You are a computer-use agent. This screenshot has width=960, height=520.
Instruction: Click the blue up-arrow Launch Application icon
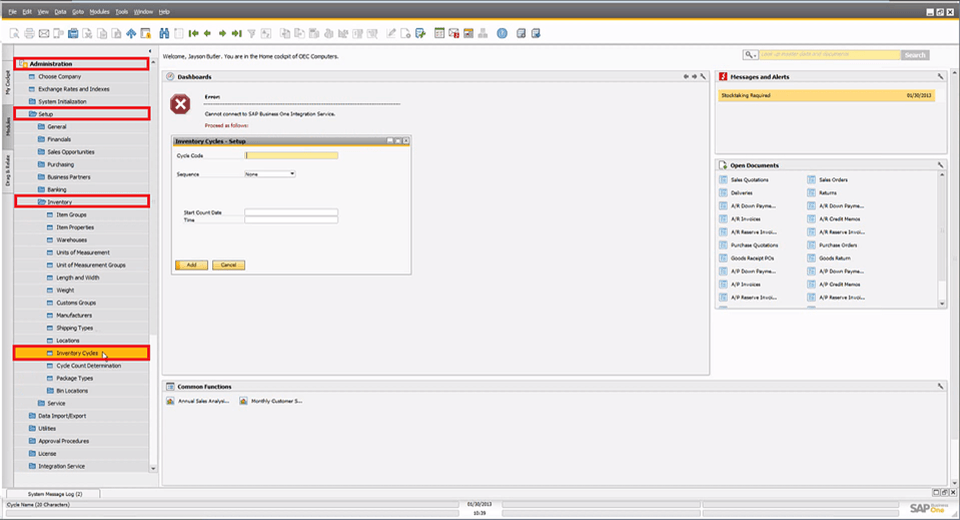(131, 34)
